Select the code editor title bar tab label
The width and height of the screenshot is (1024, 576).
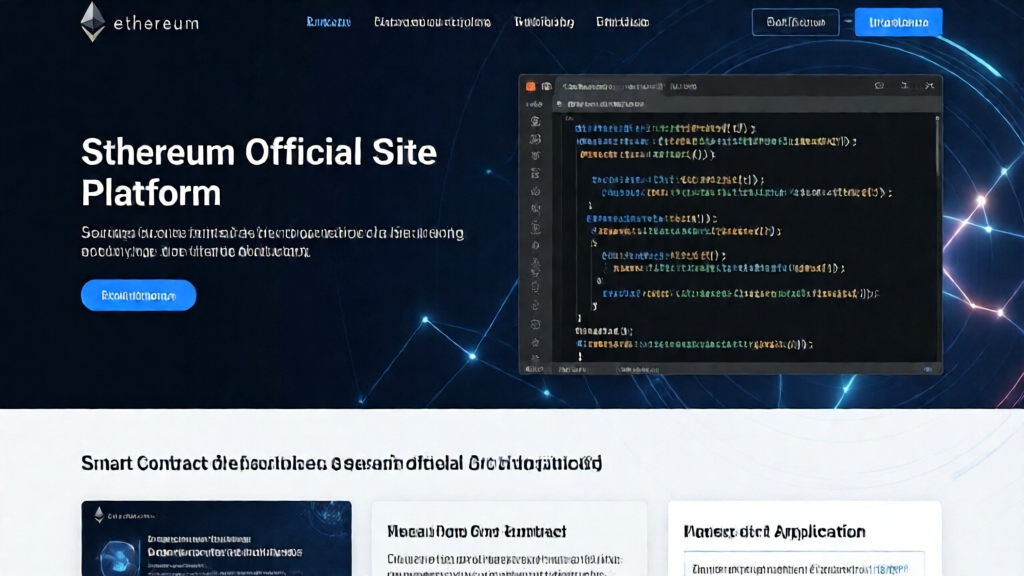coord(630,86)
